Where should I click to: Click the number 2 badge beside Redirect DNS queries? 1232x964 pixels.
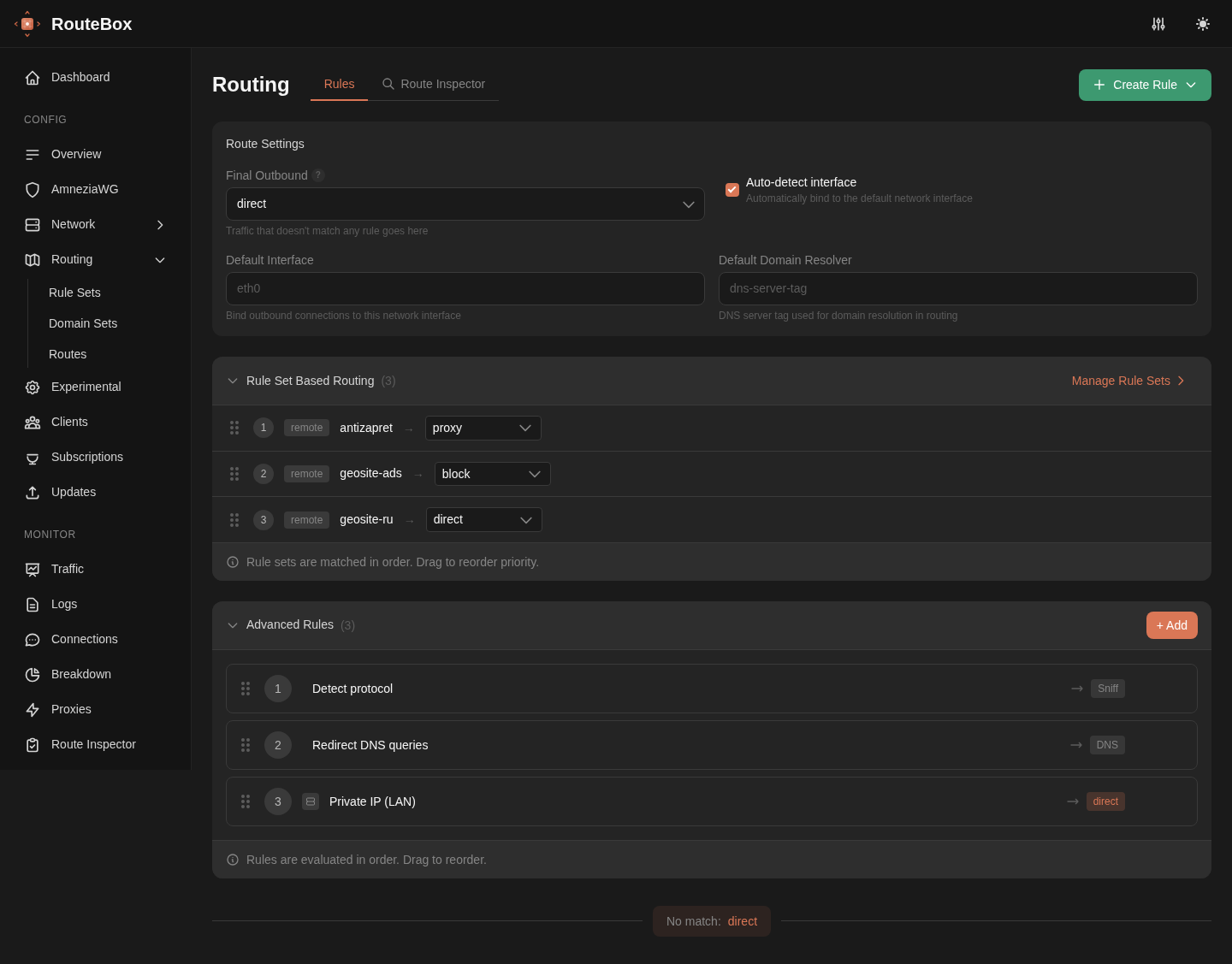[278, 745]
